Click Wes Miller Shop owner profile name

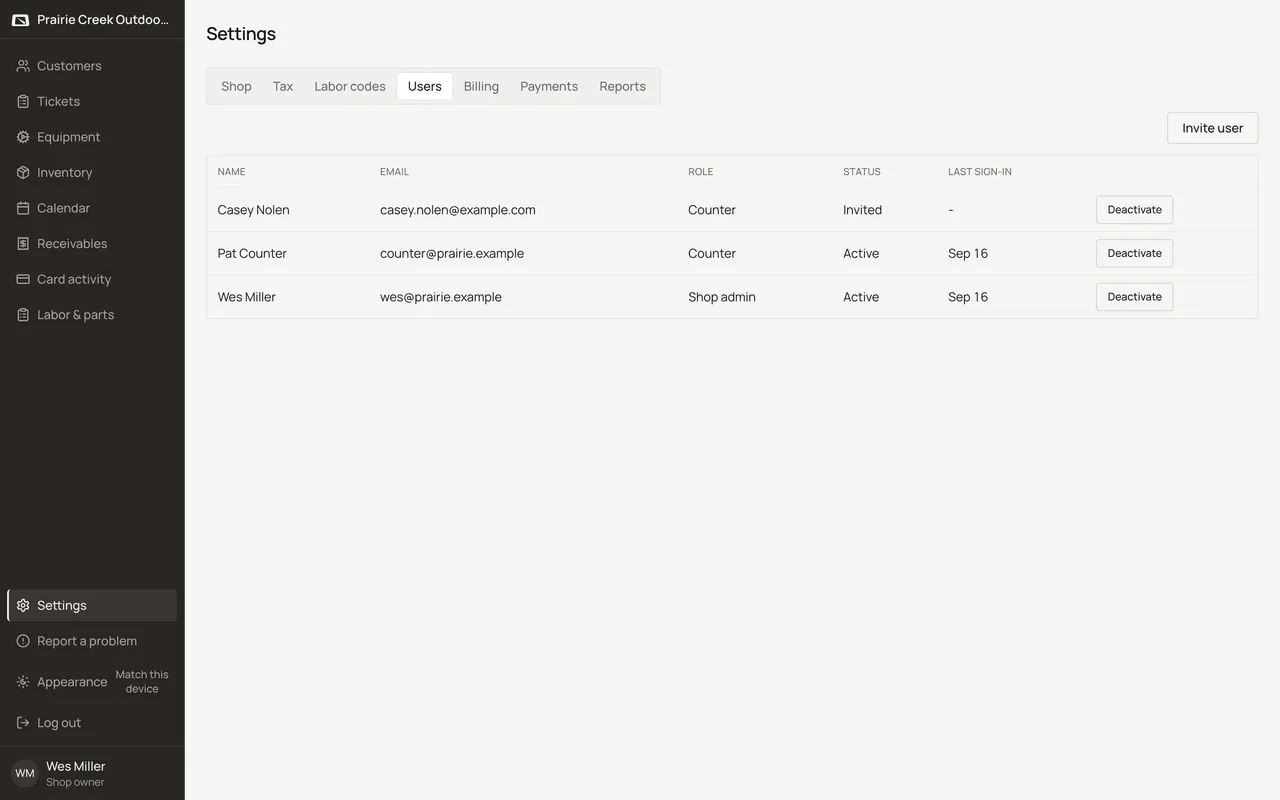click(76, 766)
